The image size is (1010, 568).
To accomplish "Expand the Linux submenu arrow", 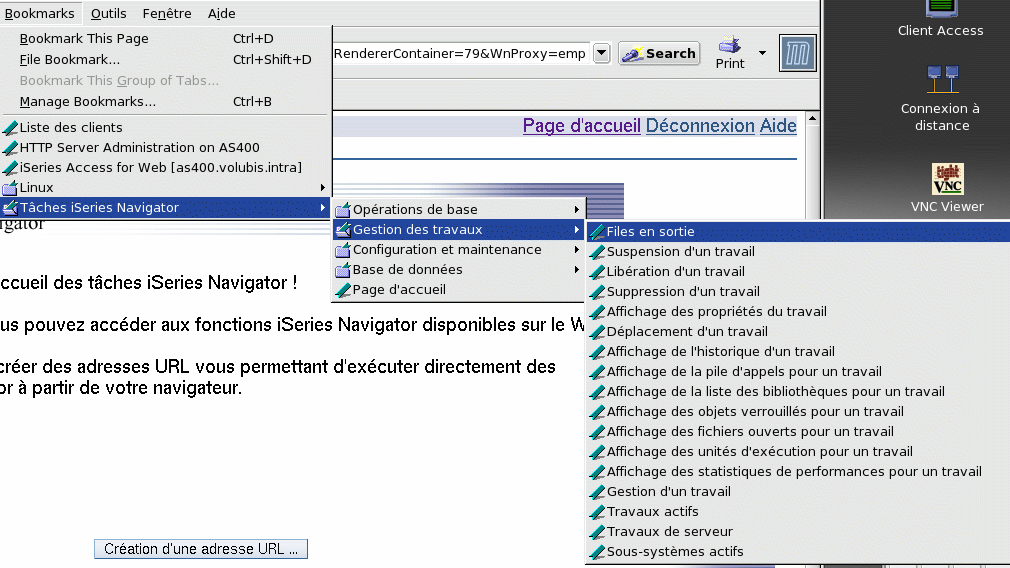I will pos(322,187).
